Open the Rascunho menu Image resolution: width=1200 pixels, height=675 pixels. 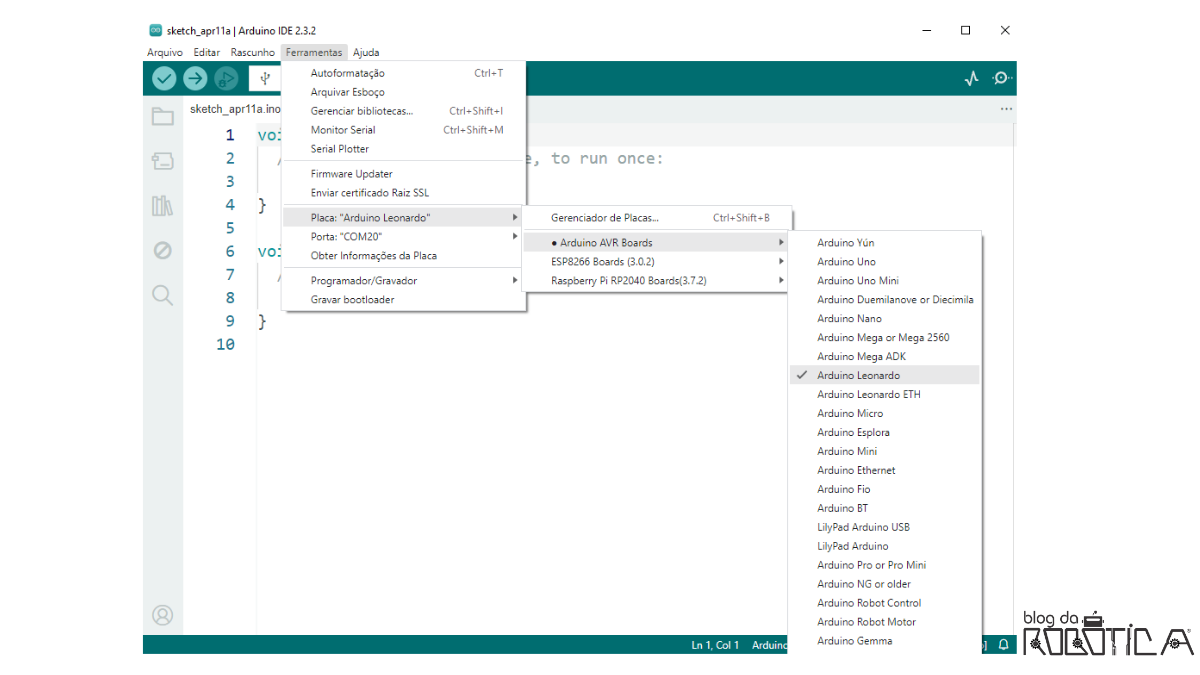252,52
